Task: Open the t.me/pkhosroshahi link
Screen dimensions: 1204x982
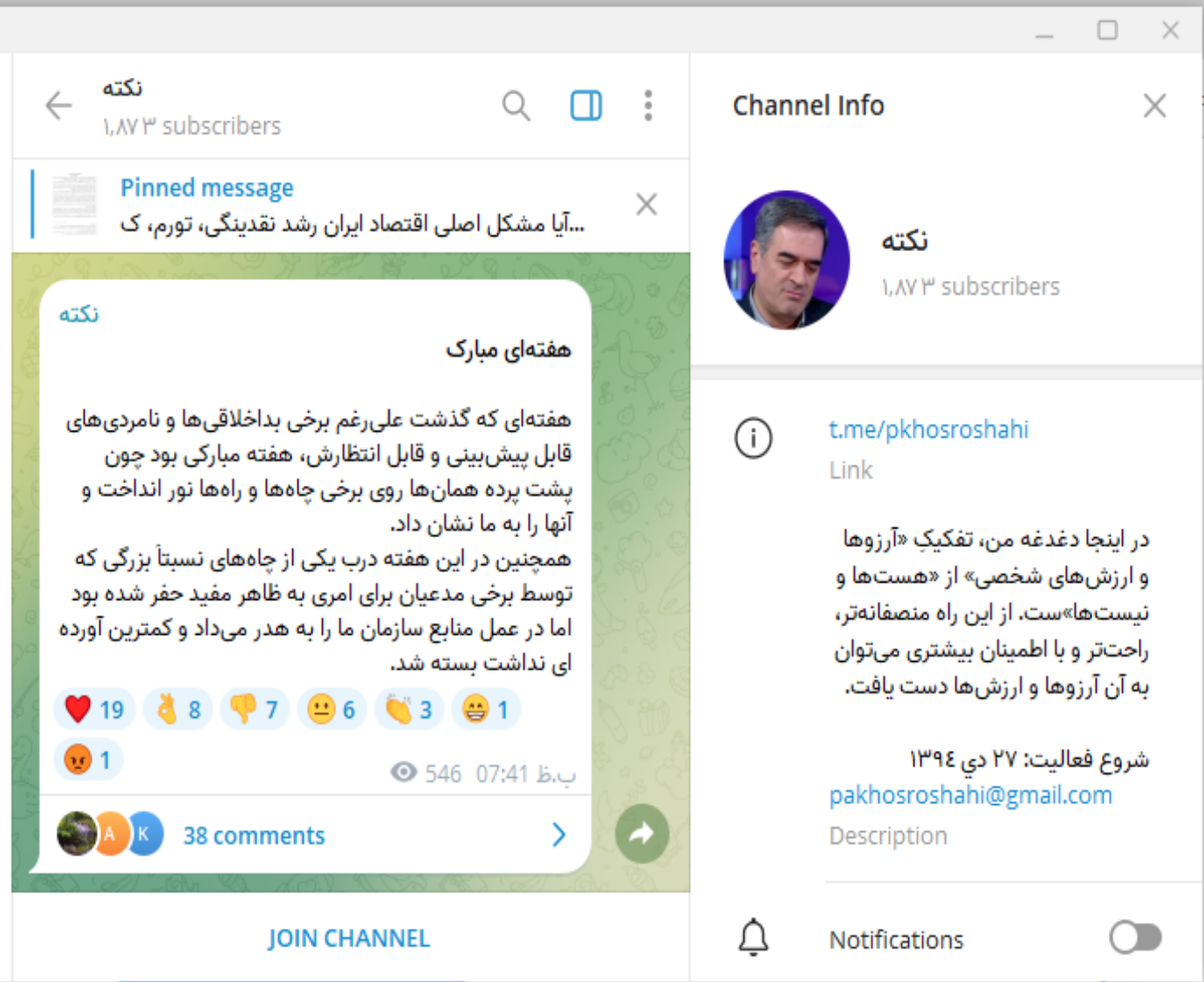Action: tap(928, 429)
